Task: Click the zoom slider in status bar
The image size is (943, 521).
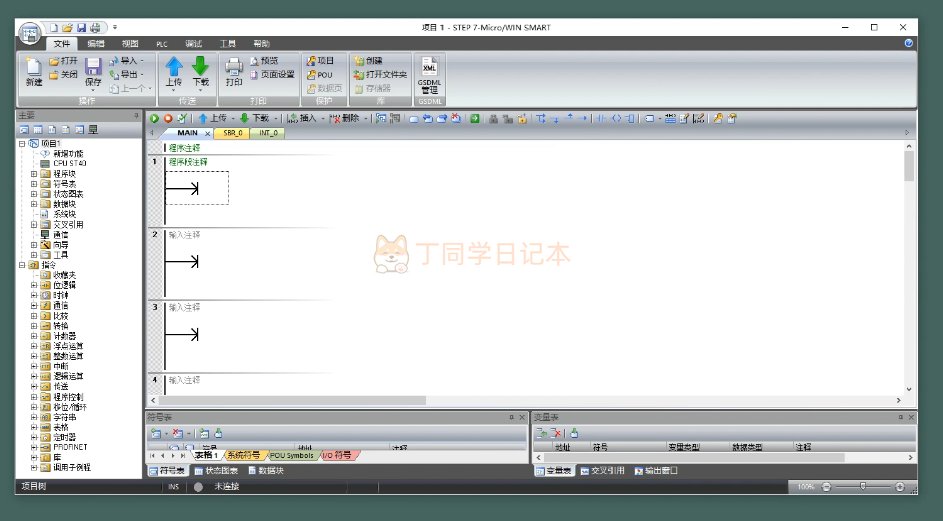Action: 862,487
